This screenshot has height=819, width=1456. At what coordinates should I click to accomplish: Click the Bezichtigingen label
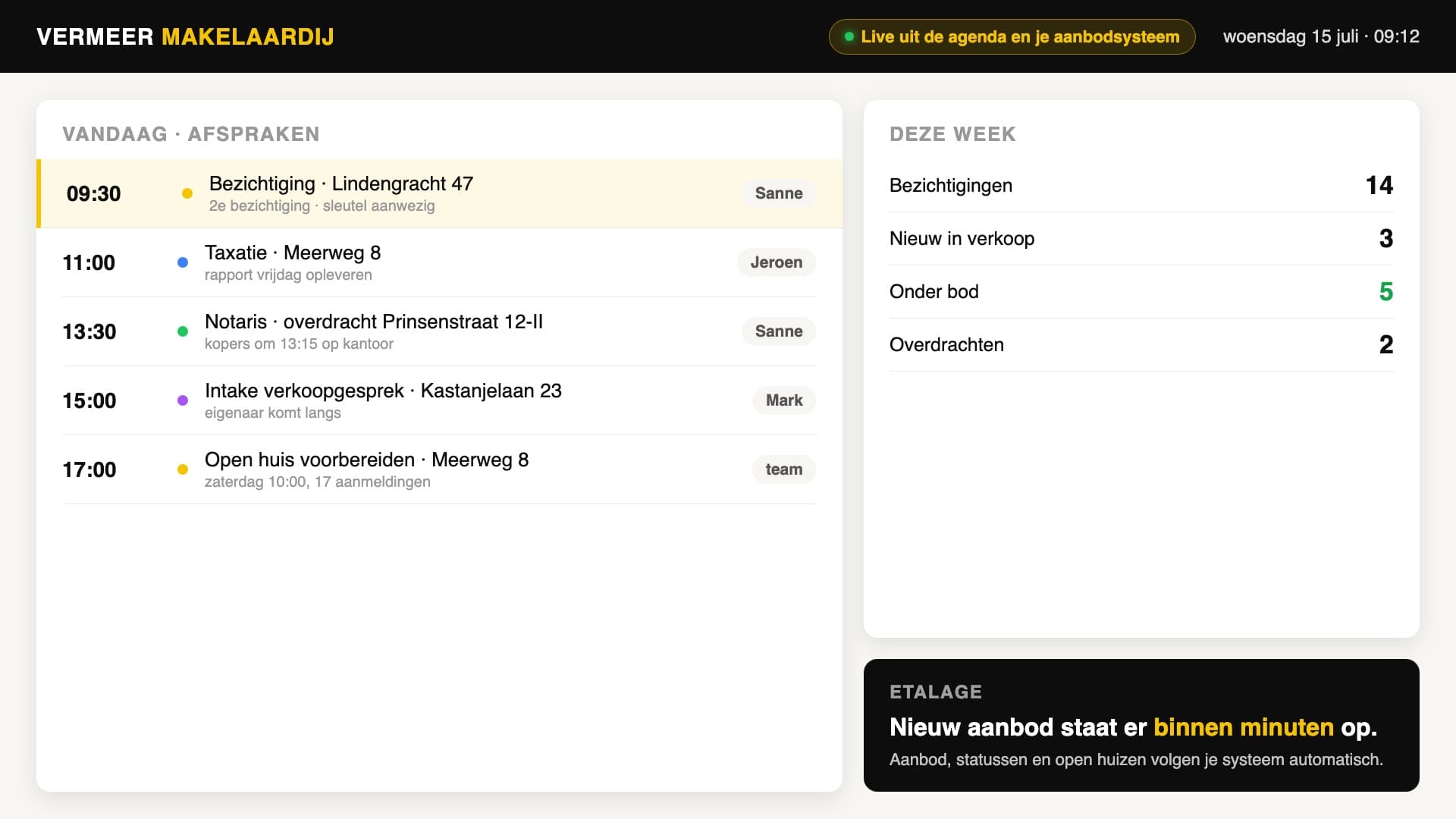pyautogui.click(x=951, y=185)
